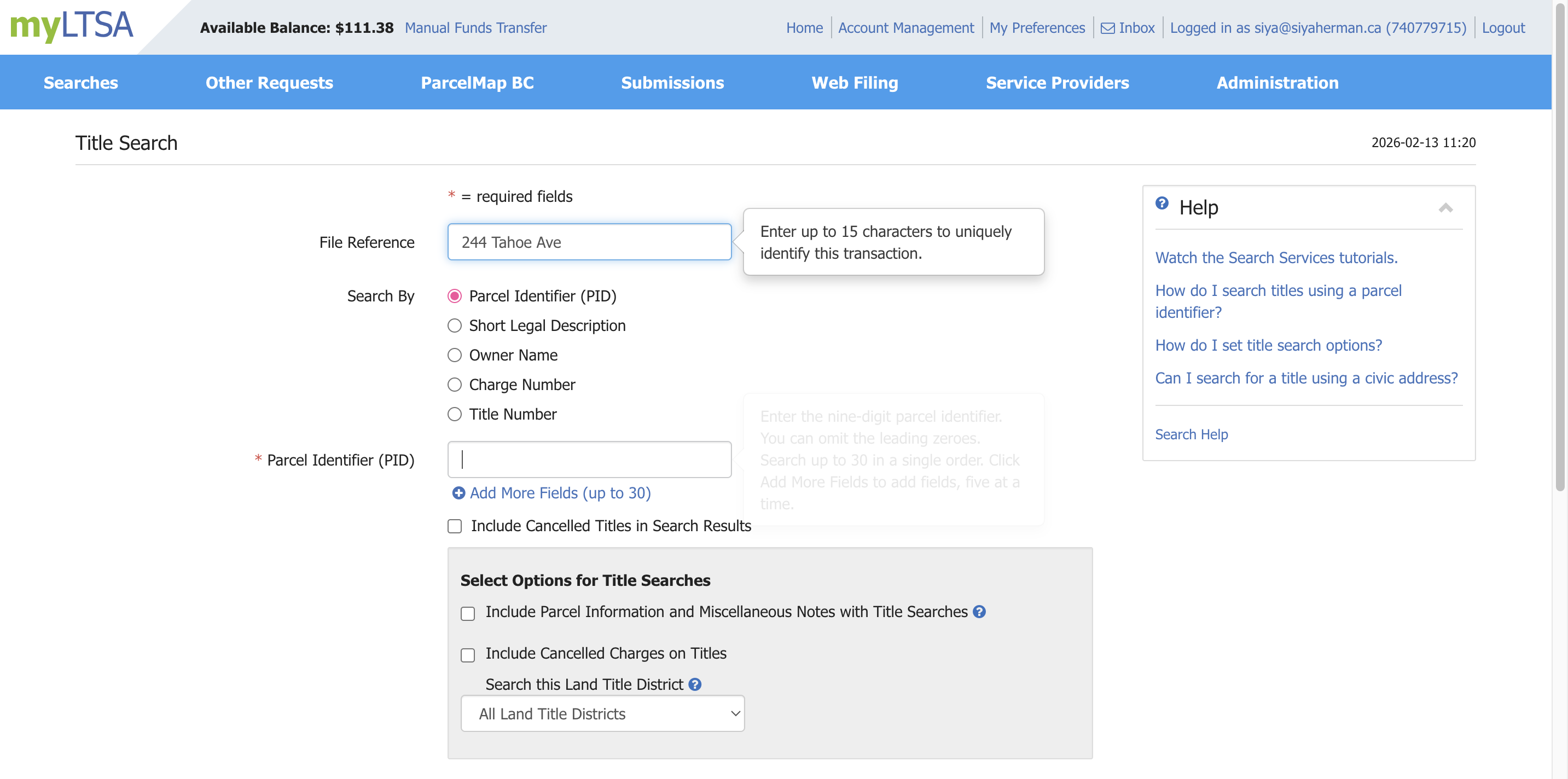Click help icon beside Land Title District
1568x779 pixels.
(694, 685)
